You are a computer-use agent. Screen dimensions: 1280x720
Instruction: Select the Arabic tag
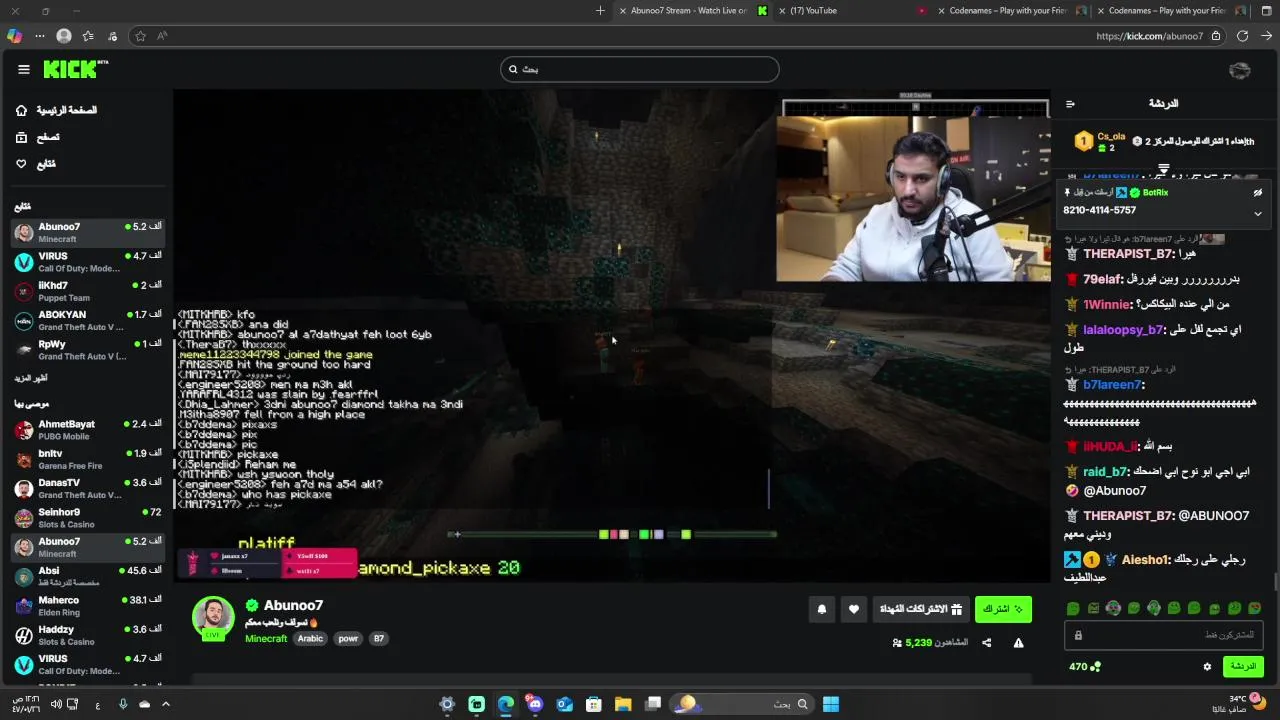[310, 638]
